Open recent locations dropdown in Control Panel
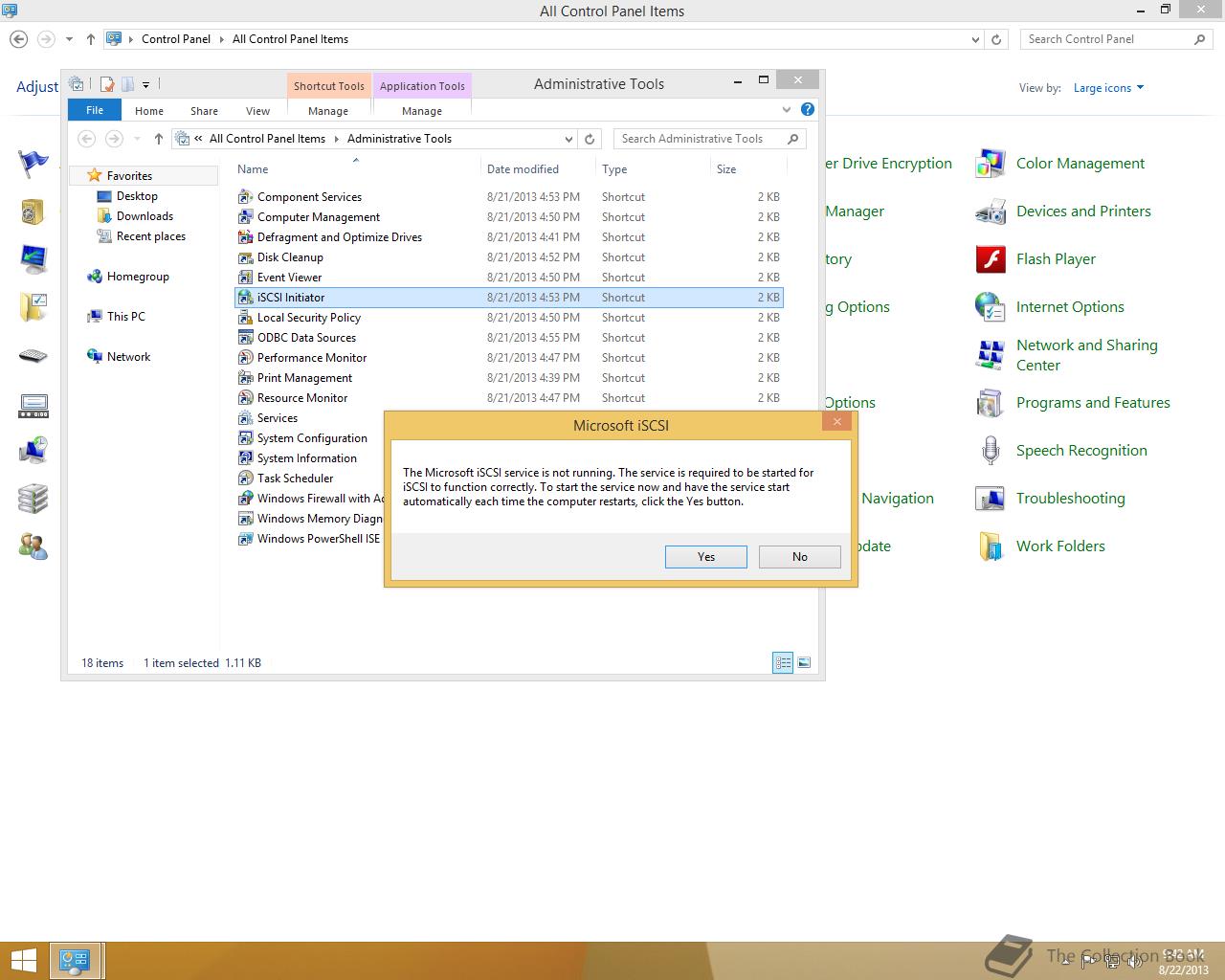The width and height of the screenshot is (1225, 980). [x=69, y=39]
